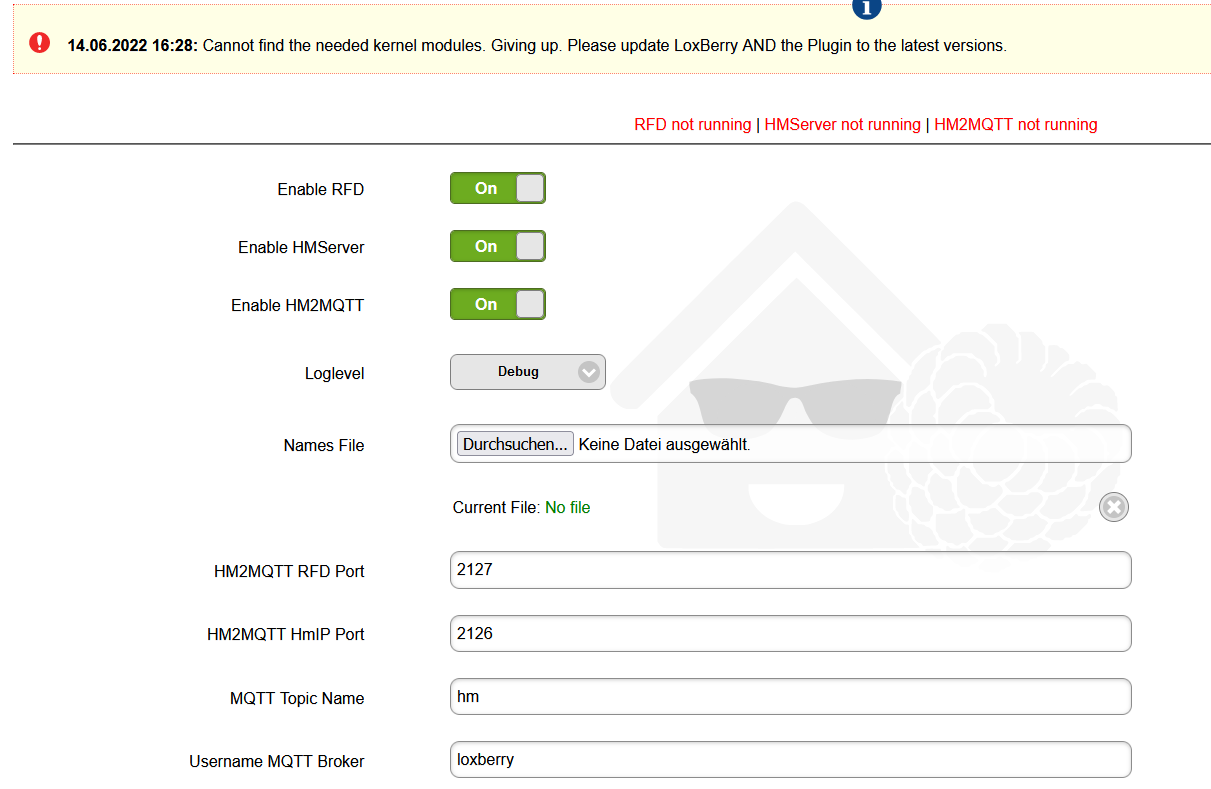Open the Loglevel Debug dropdown
Screen dimensions: 1211x789
[528, 372]
